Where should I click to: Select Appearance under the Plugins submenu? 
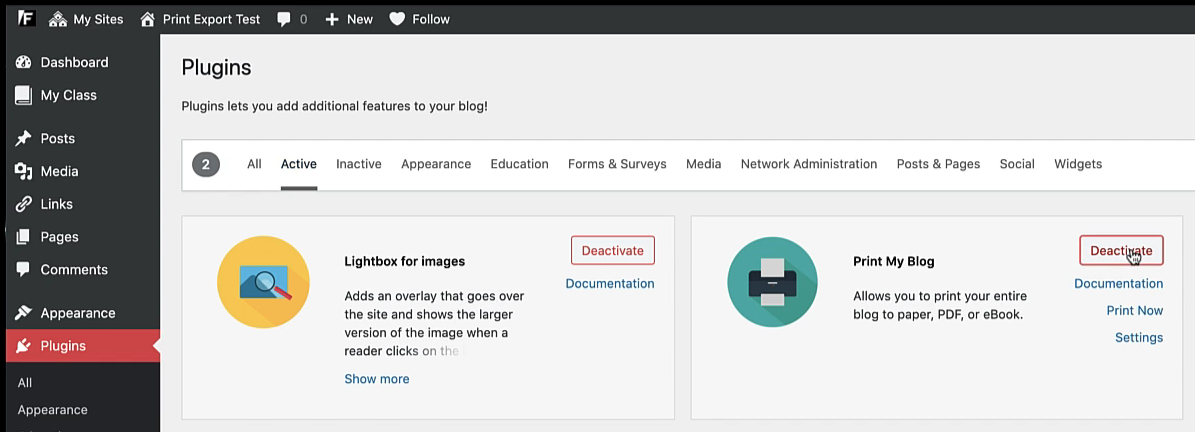[x=53, y=410]
